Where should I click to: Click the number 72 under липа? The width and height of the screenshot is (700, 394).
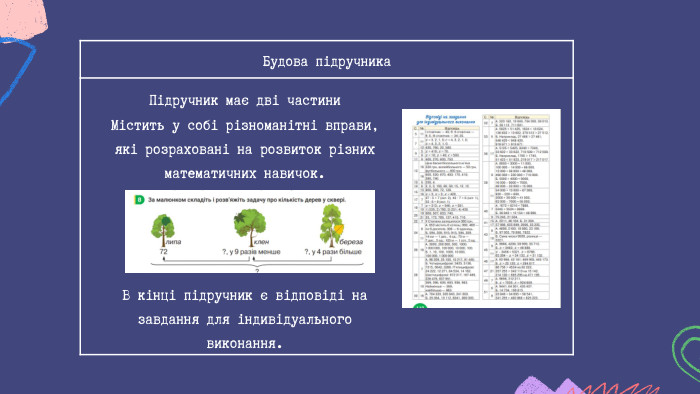coord(163,252)
